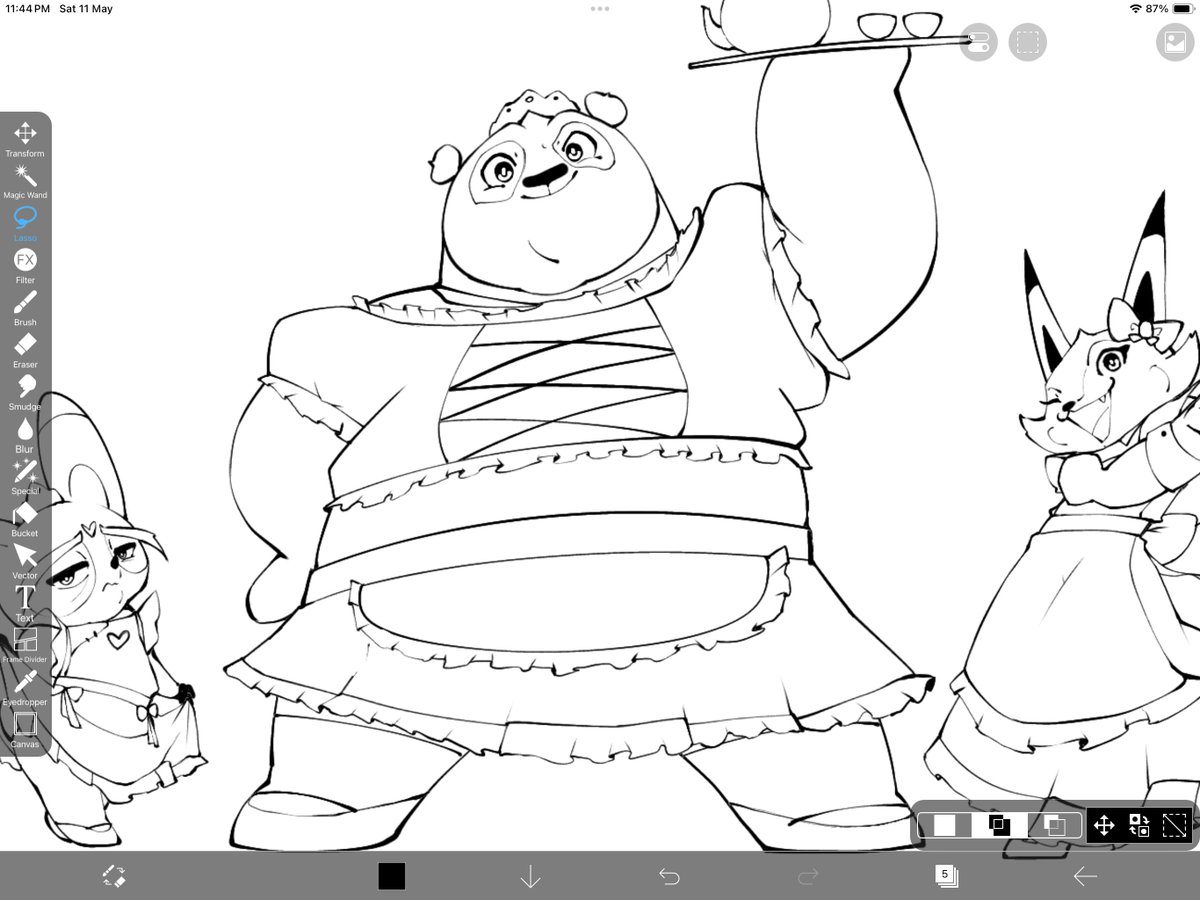Select the Brush tool
This screenshot has width=1200, height=900.
[25, 308]
